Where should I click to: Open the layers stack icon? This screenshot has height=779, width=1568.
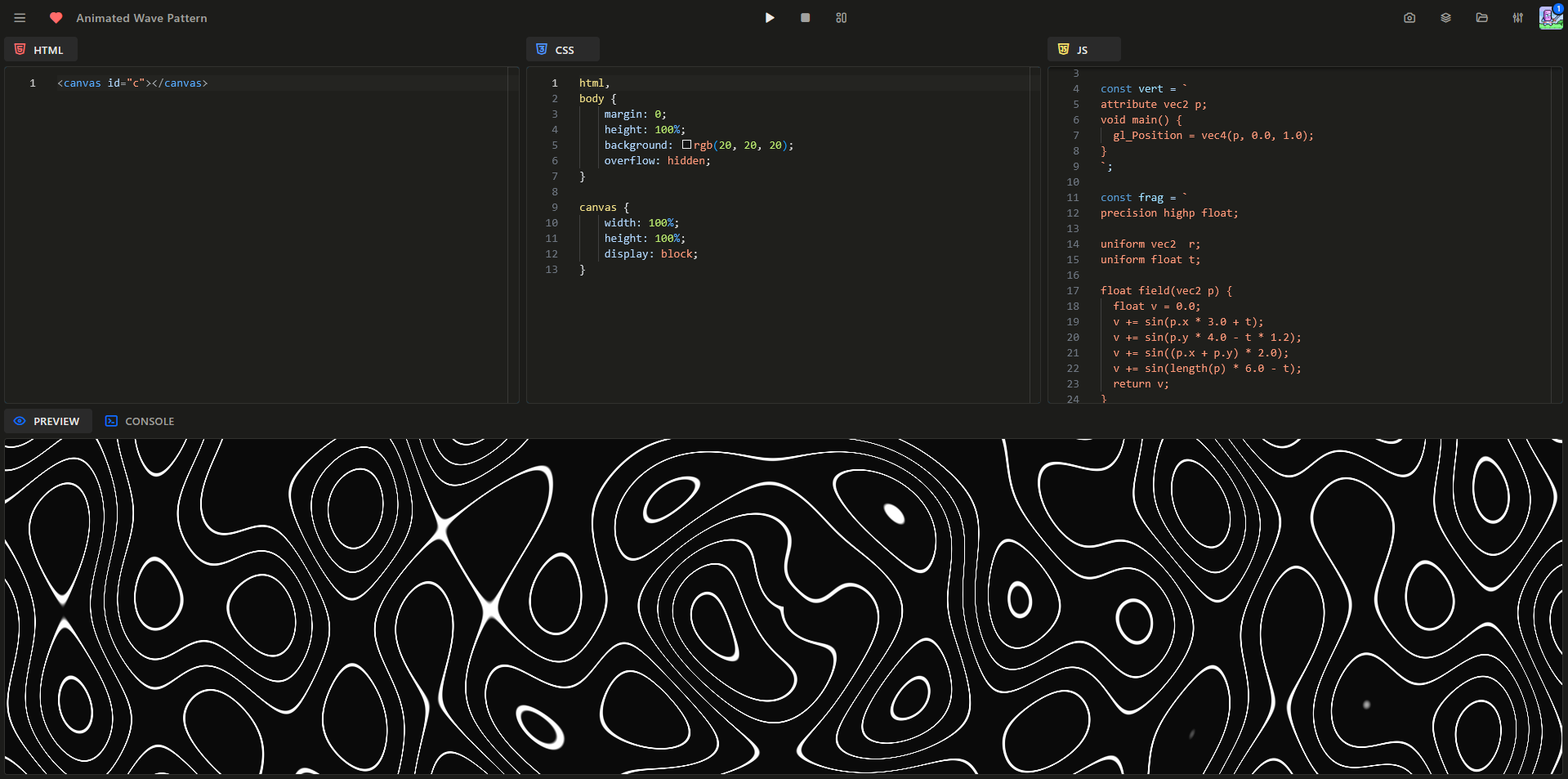[1445, 17]
